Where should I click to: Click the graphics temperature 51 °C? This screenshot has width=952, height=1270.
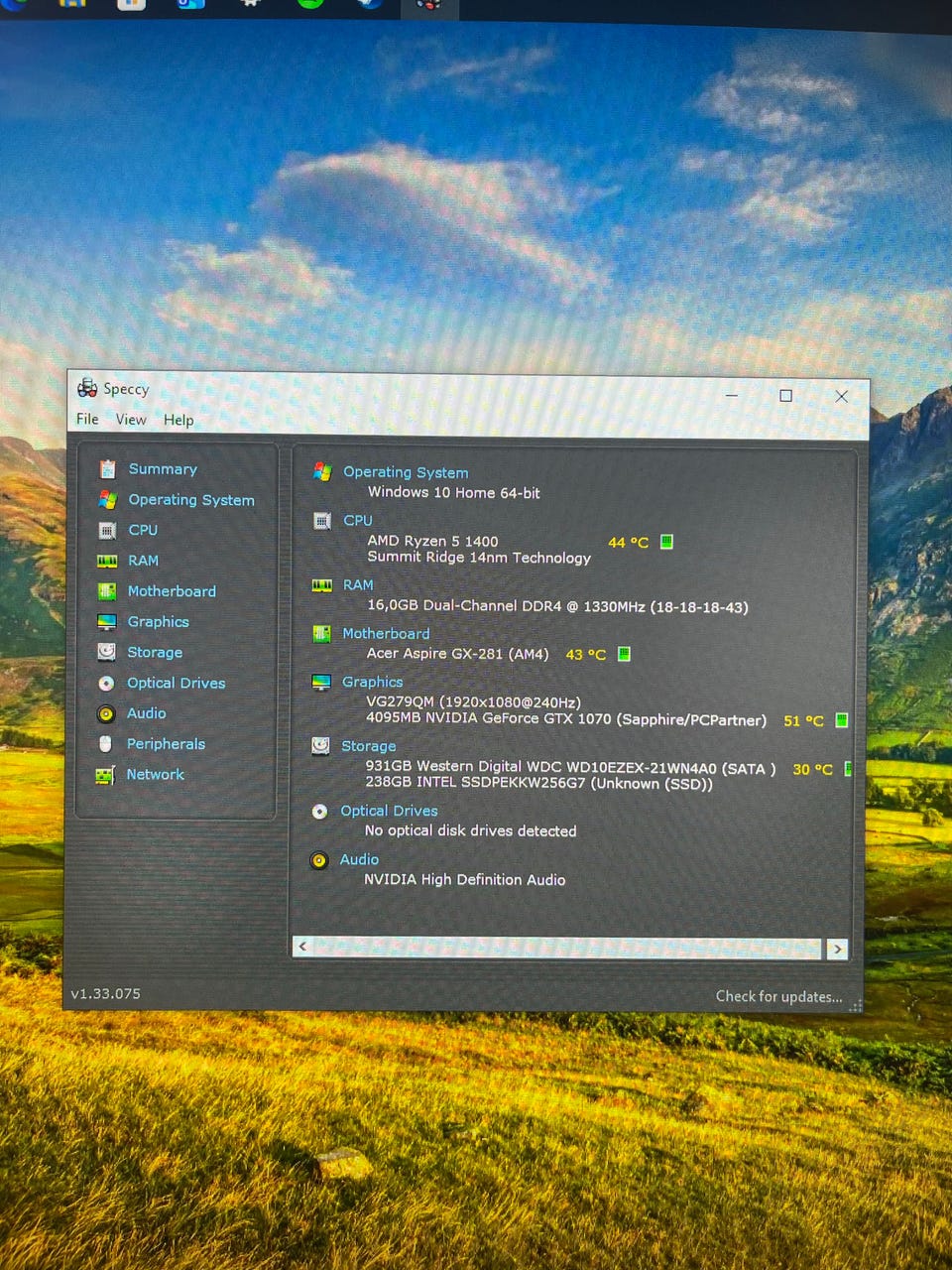803,721
